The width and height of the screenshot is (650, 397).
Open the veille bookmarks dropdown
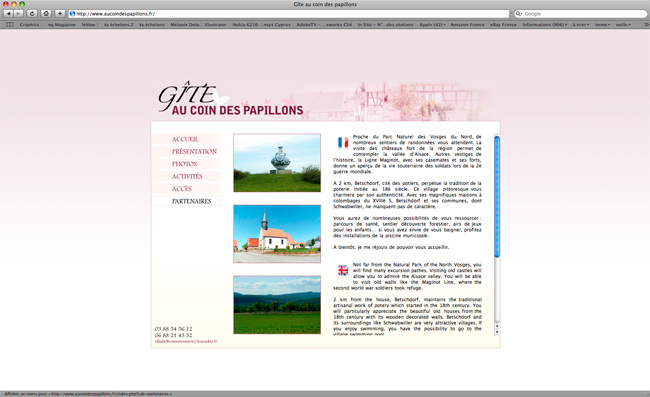(x=623, y=25)
